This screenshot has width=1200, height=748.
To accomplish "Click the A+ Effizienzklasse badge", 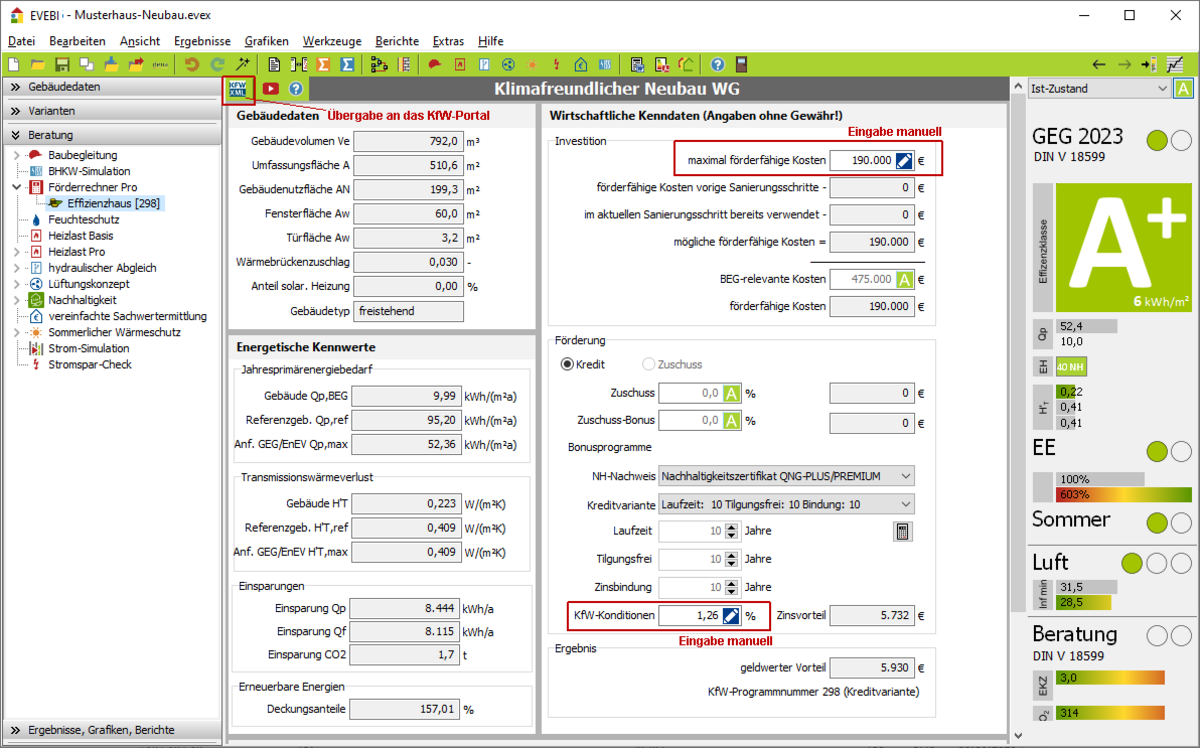I will tap(1124, 248).
